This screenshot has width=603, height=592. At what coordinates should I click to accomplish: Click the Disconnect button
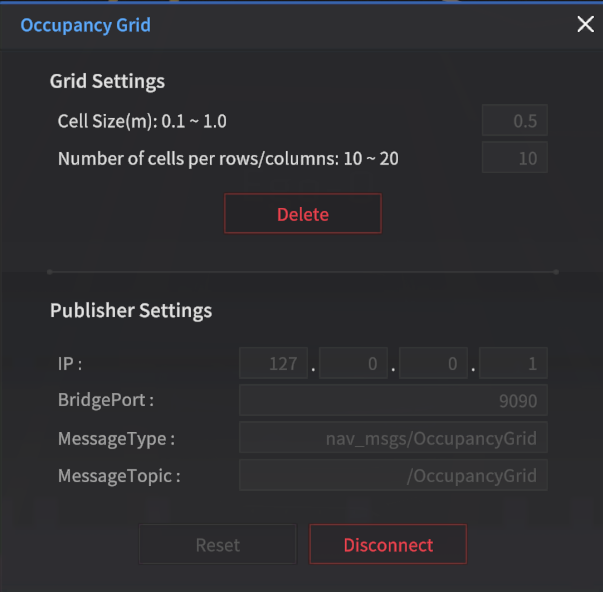pos(388,545)
